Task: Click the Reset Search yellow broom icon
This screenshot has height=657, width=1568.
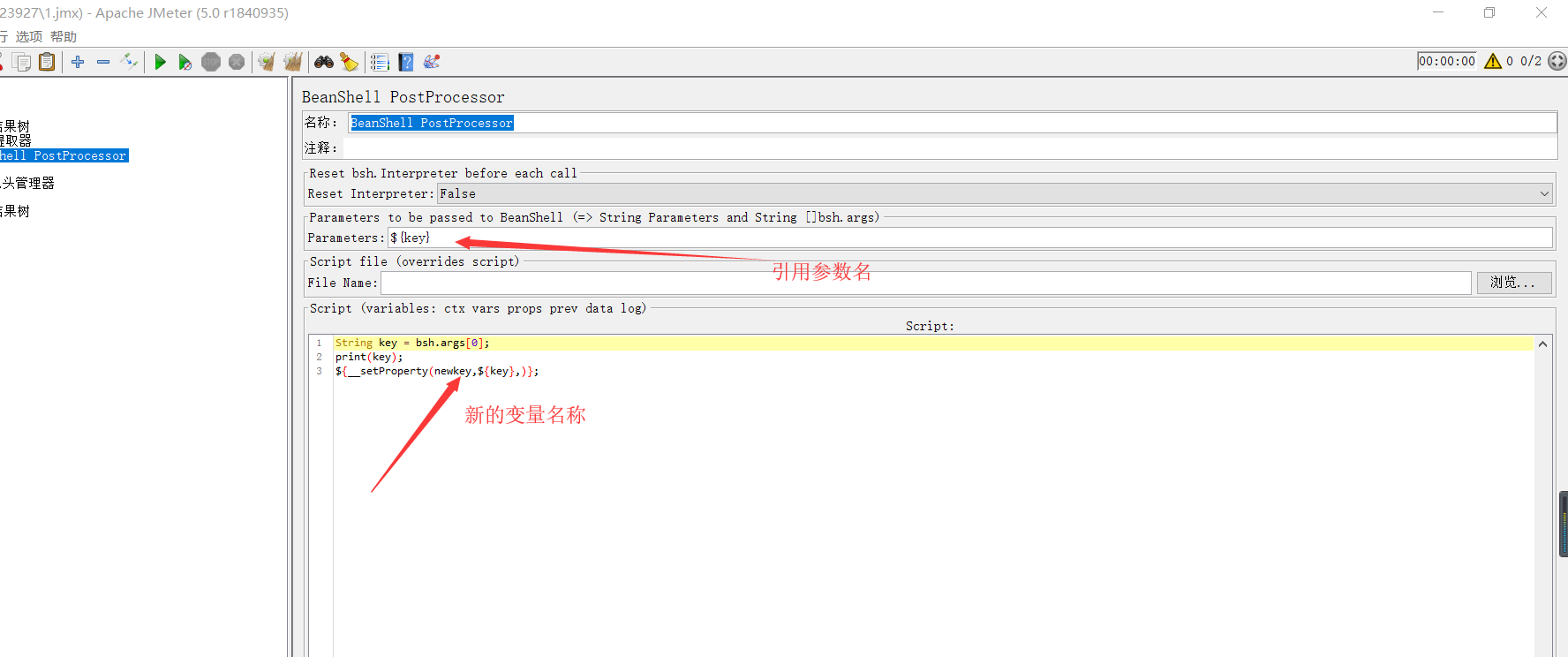Action: click(350, 62)
